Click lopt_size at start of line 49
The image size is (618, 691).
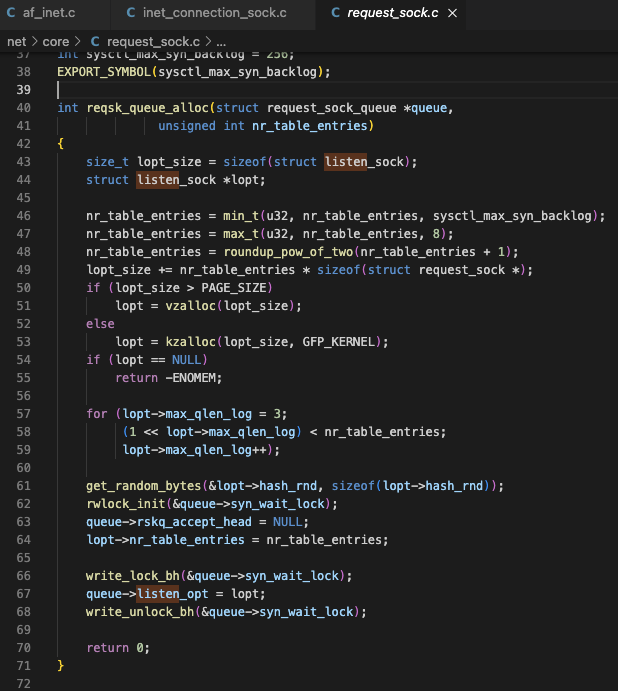point(119,270)
